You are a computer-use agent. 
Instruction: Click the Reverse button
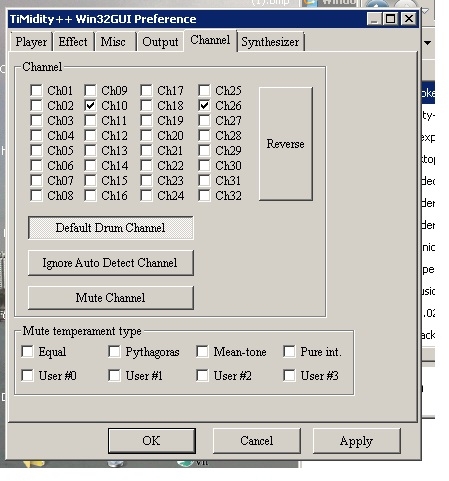(x=286, y=144)
